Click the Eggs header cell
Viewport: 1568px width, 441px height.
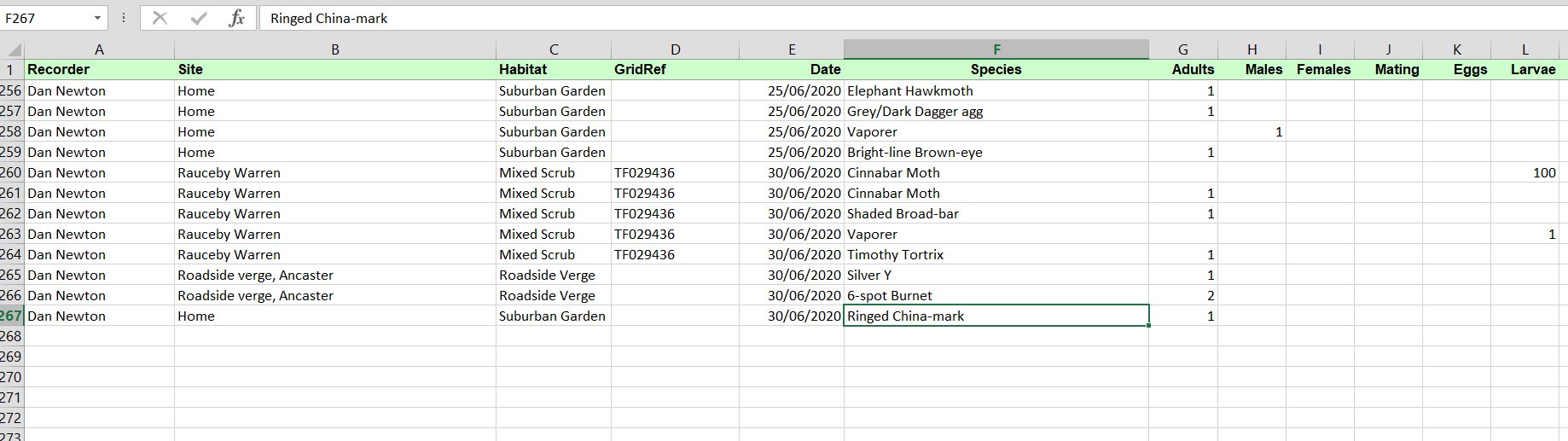1456,70
